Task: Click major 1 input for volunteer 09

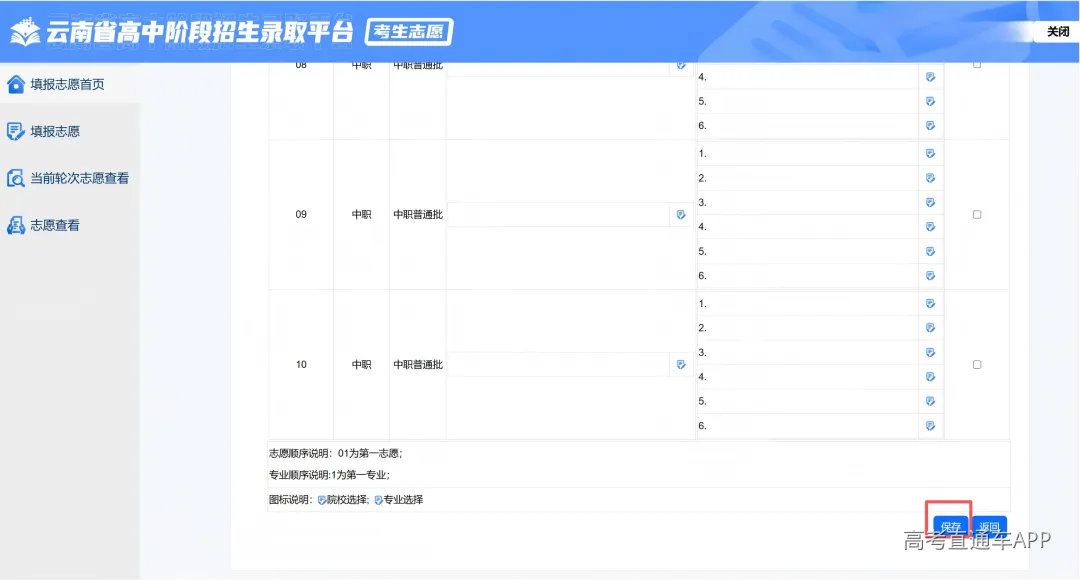Action: [807, 154]
